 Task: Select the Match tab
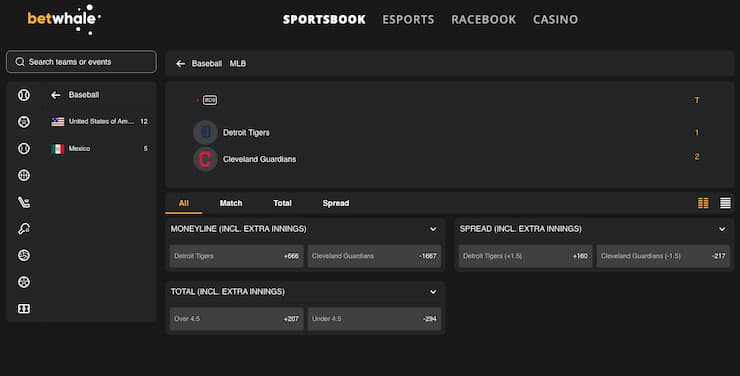click(x=231, y=203)
